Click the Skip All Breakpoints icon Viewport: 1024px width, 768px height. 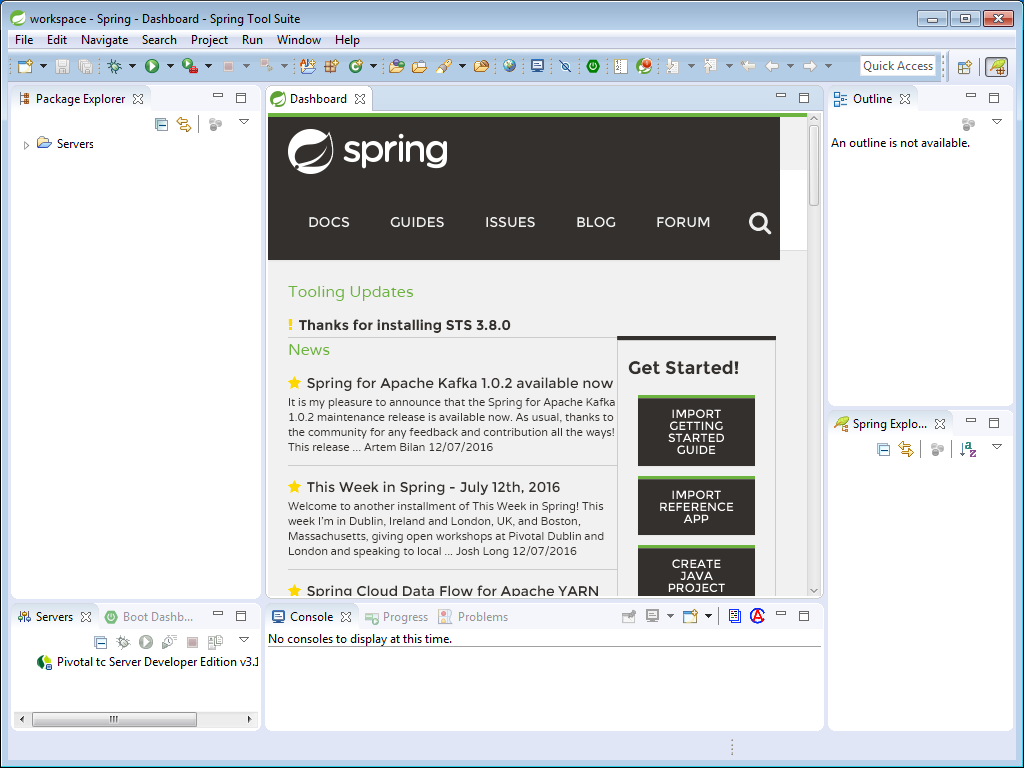[566, 66]
